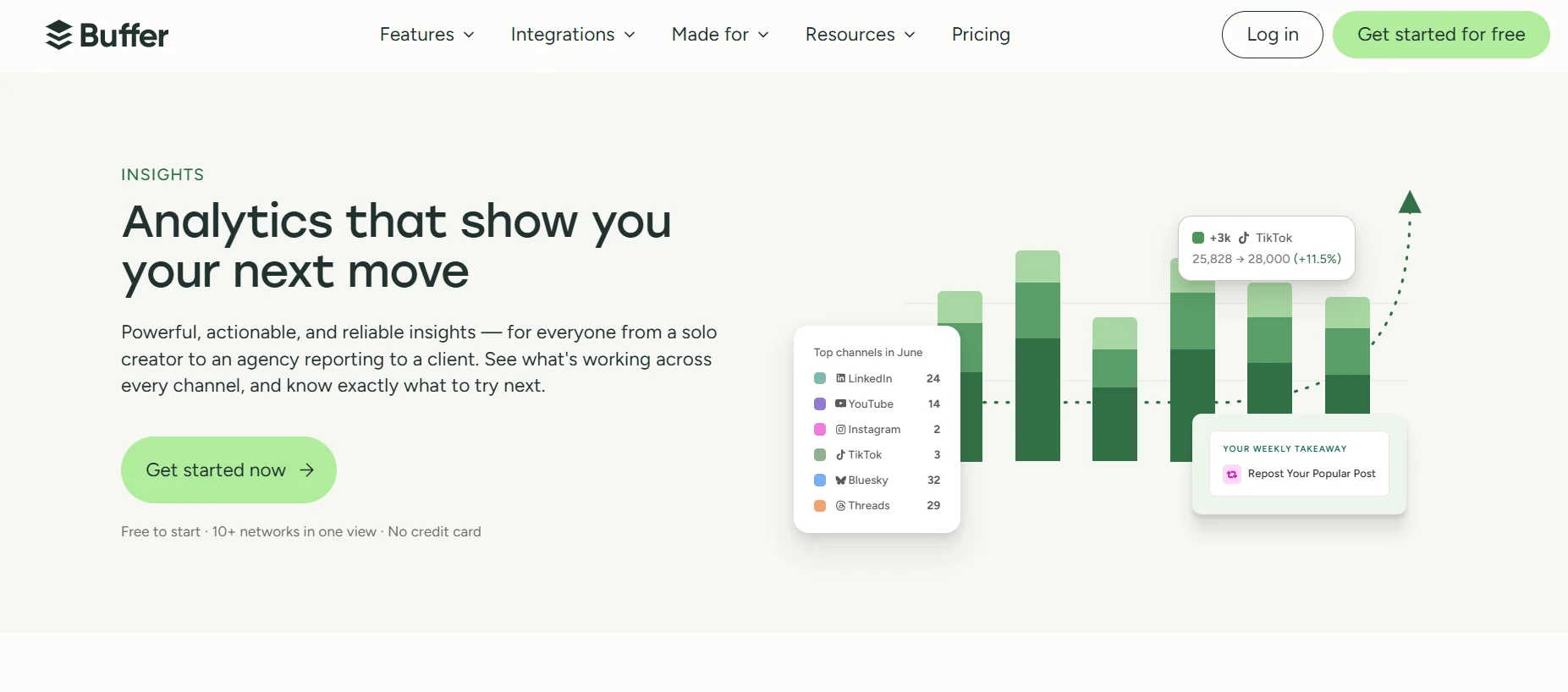Click the shortest chart bar in the middle
1568x692 pixels.
click(x=1114, y=389)
